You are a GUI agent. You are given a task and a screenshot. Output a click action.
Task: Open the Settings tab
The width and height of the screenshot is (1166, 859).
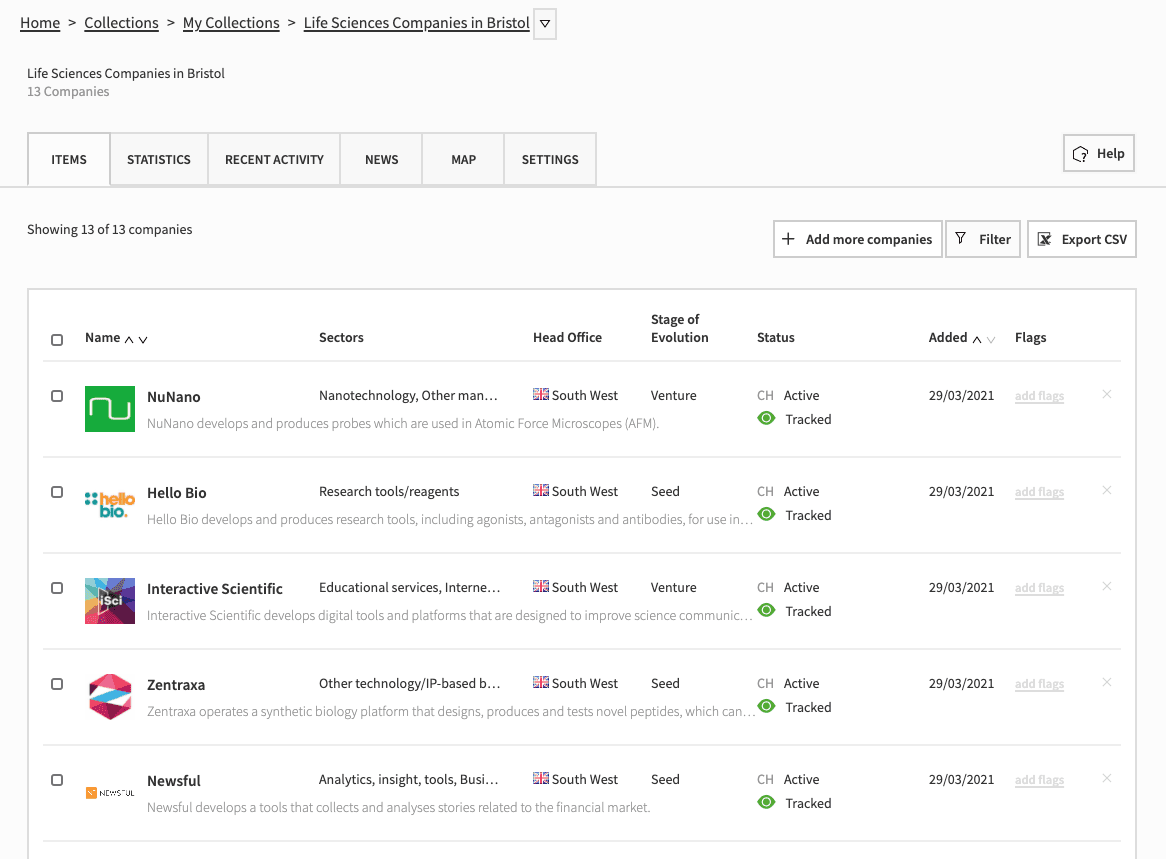pos(550,159)
